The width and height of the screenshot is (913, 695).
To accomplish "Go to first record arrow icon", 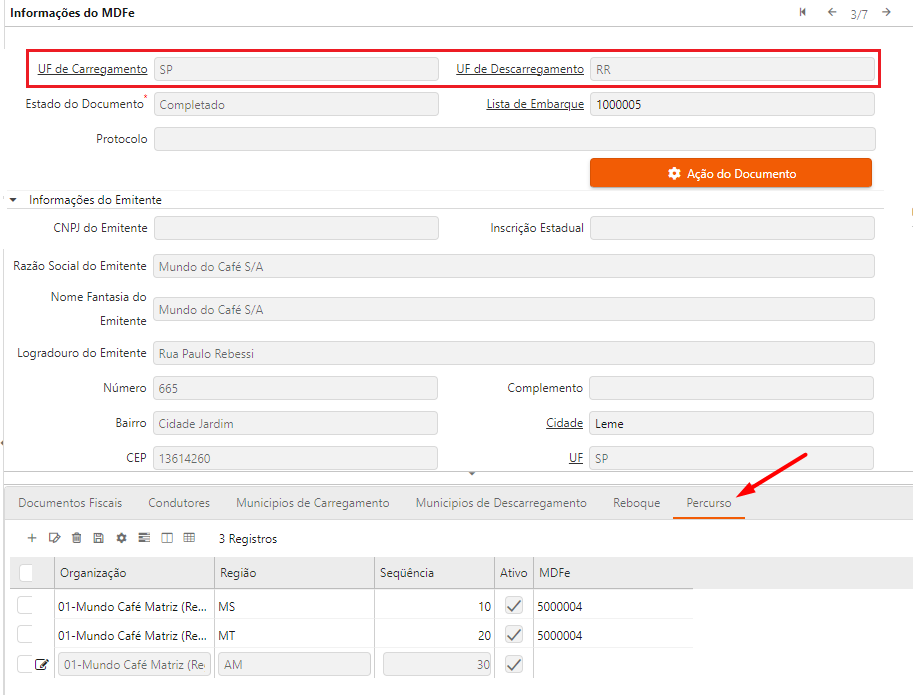I will 803,12.
